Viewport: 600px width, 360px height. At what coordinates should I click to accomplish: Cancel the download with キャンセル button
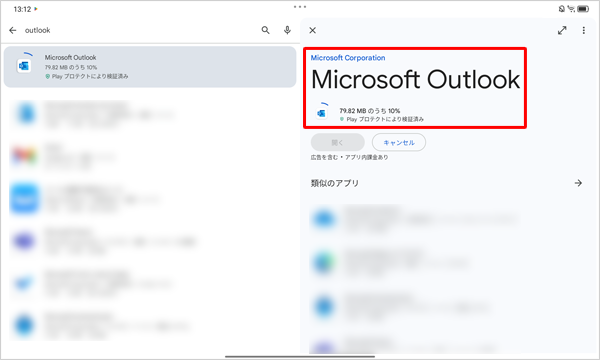tap(399, 142)
